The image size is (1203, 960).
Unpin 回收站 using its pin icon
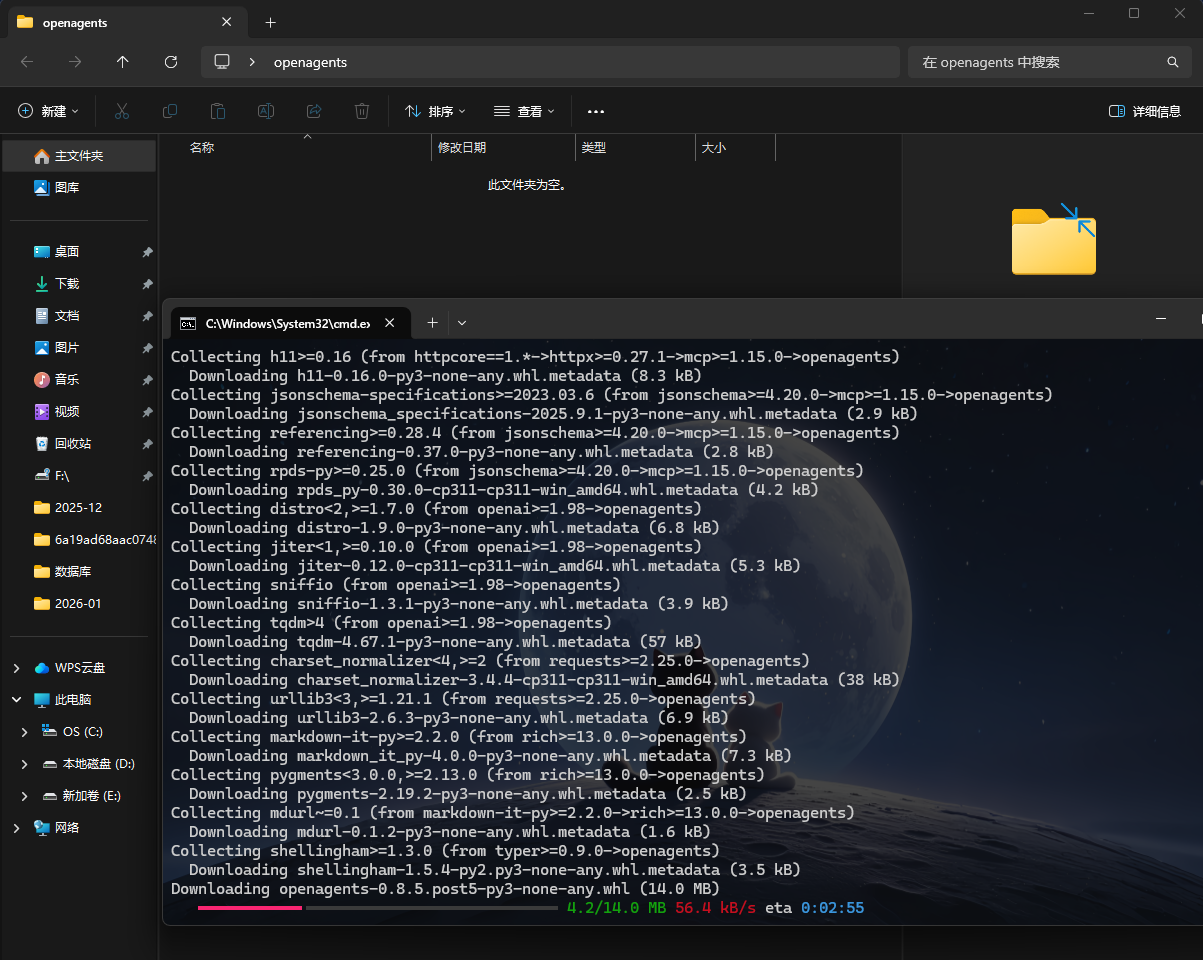147,444
